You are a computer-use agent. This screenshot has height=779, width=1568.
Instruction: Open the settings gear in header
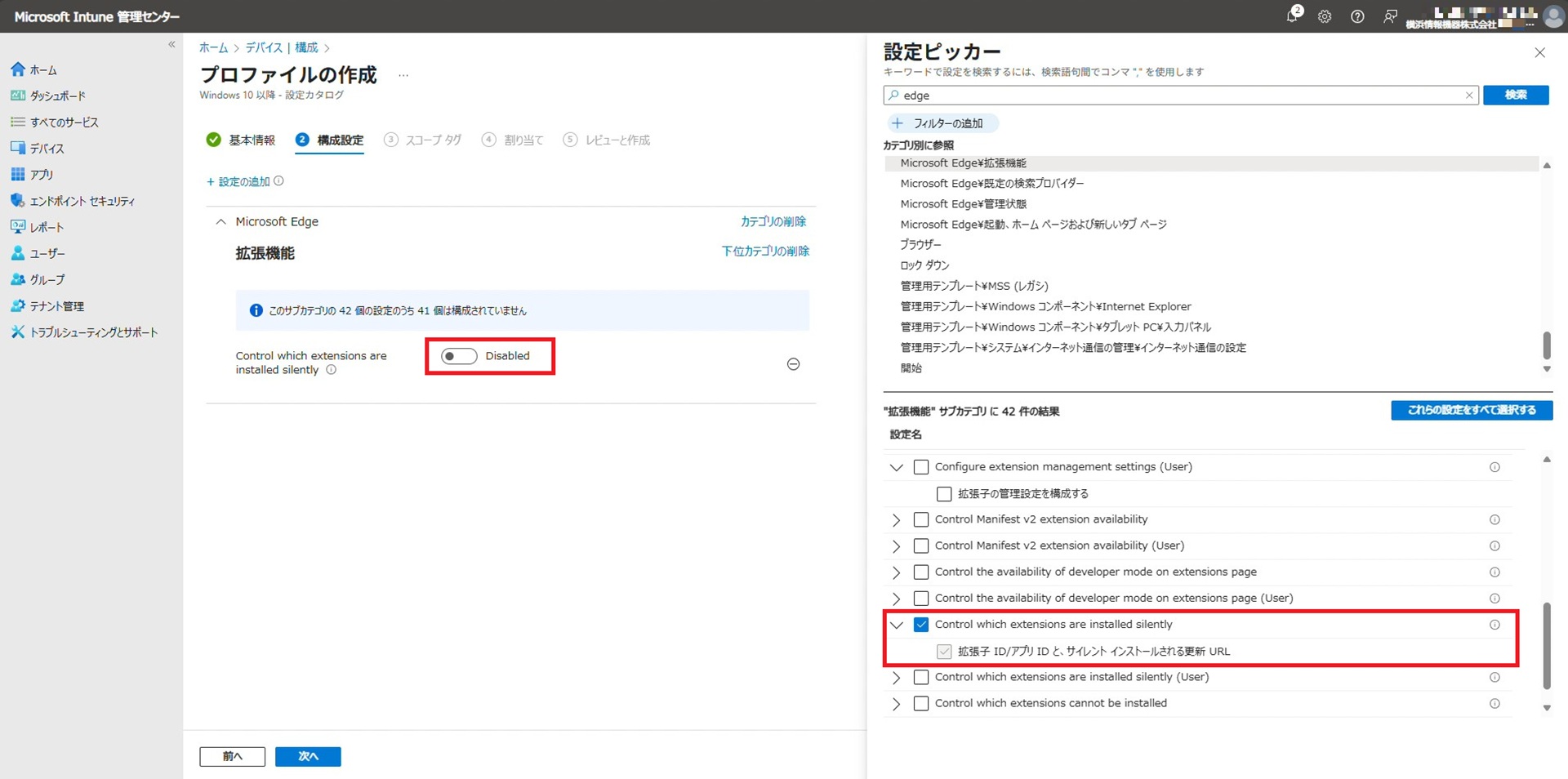click(1325, 16)
